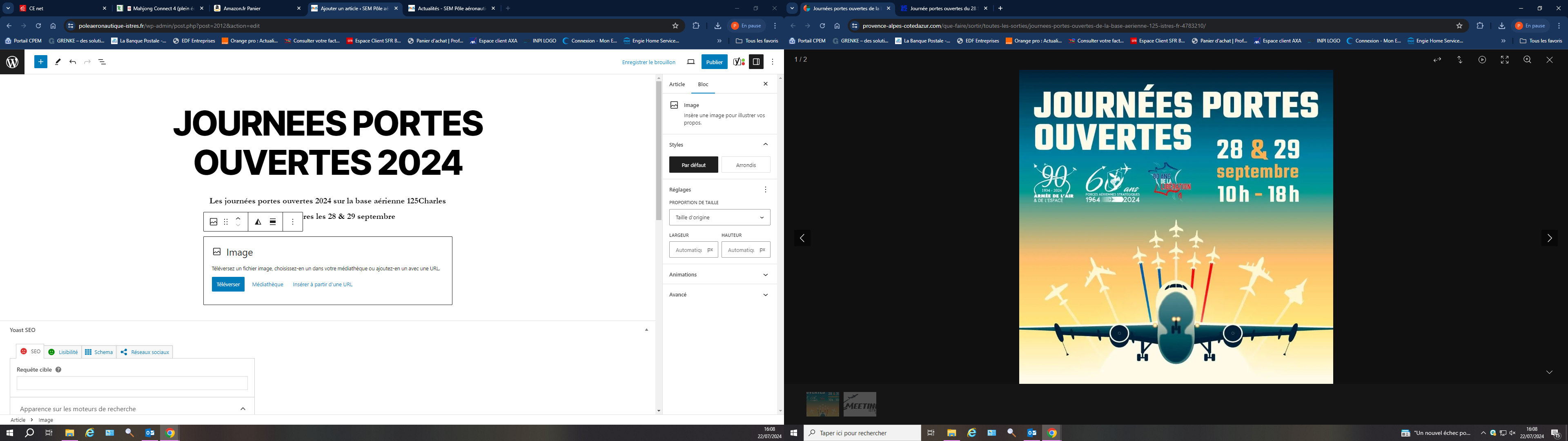Viewport: 1568px width, 441px height.
Task: Select the Schema tab
Action: [x=98, y=352]
